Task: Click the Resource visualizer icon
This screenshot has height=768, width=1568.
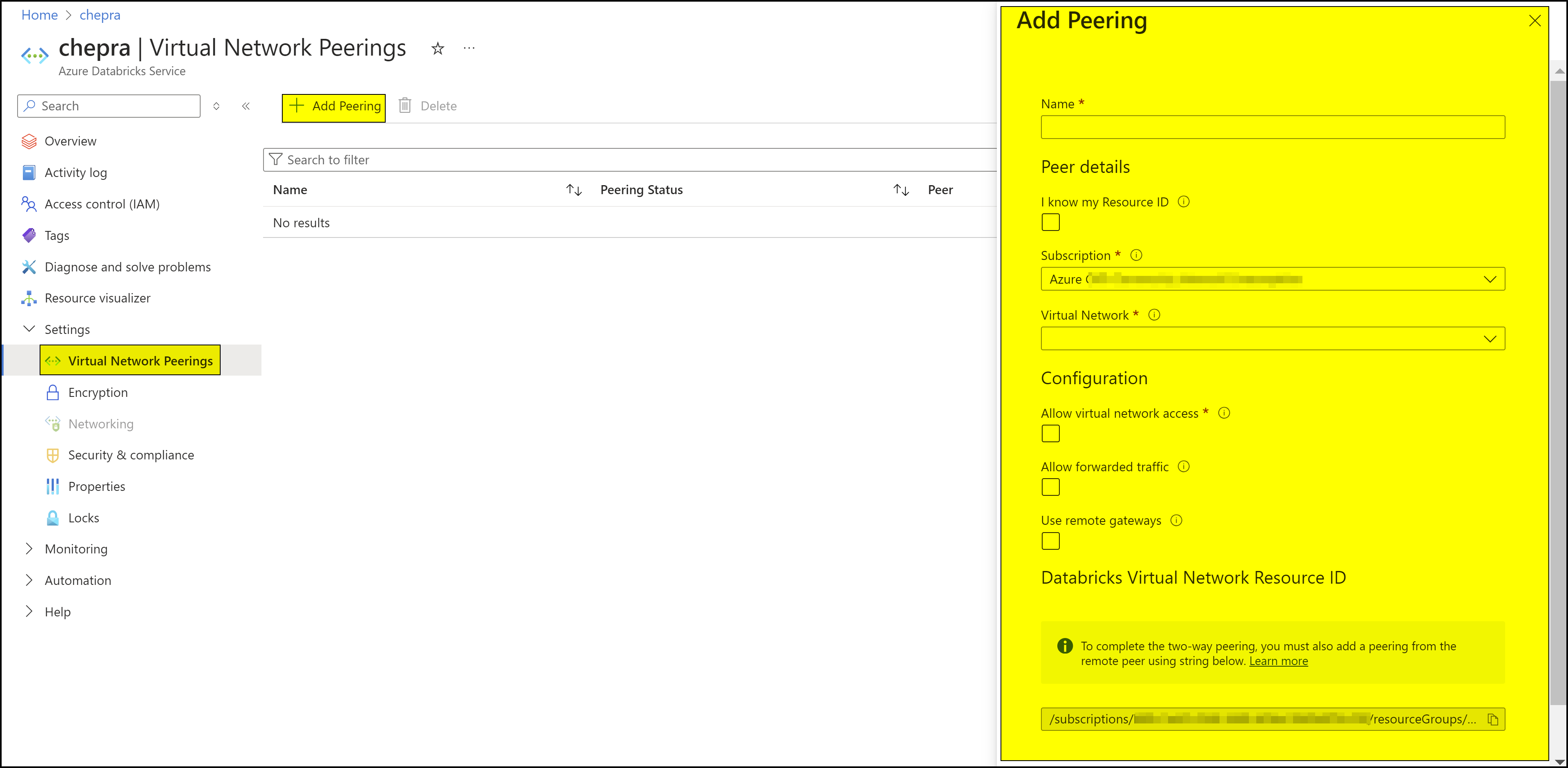Action: point(29,298)
